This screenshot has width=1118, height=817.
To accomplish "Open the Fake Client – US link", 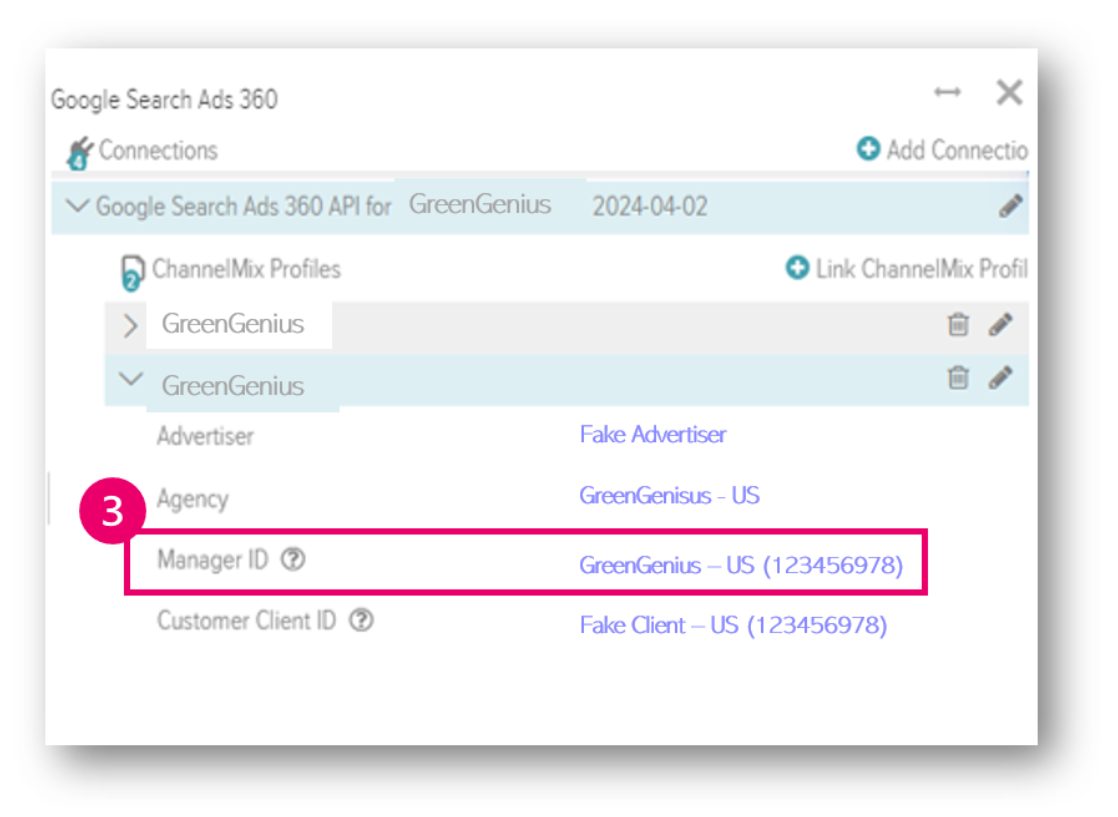I will click(x=733, y=625).
